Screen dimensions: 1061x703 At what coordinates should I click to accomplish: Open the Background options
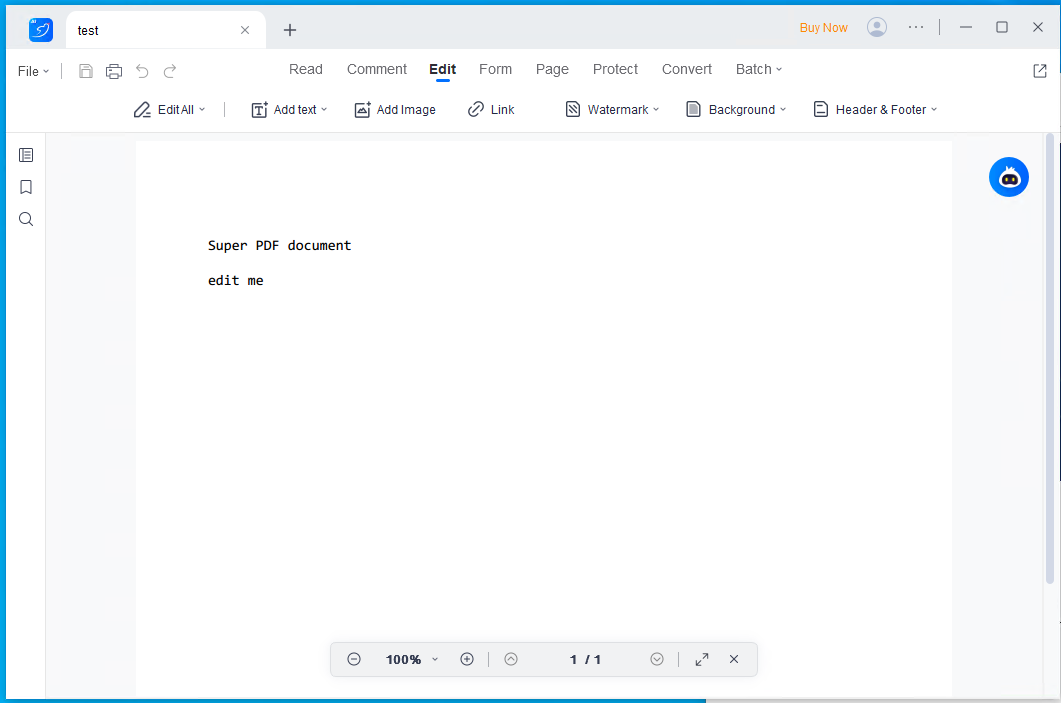click(736, 109)
